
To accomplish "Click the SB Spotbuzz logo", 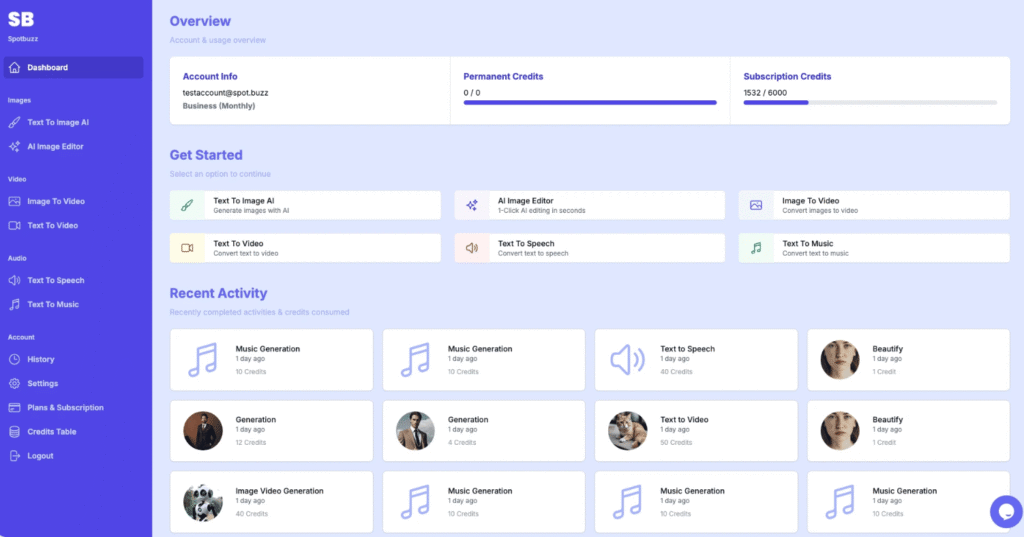I will click(x=22, y=26).
